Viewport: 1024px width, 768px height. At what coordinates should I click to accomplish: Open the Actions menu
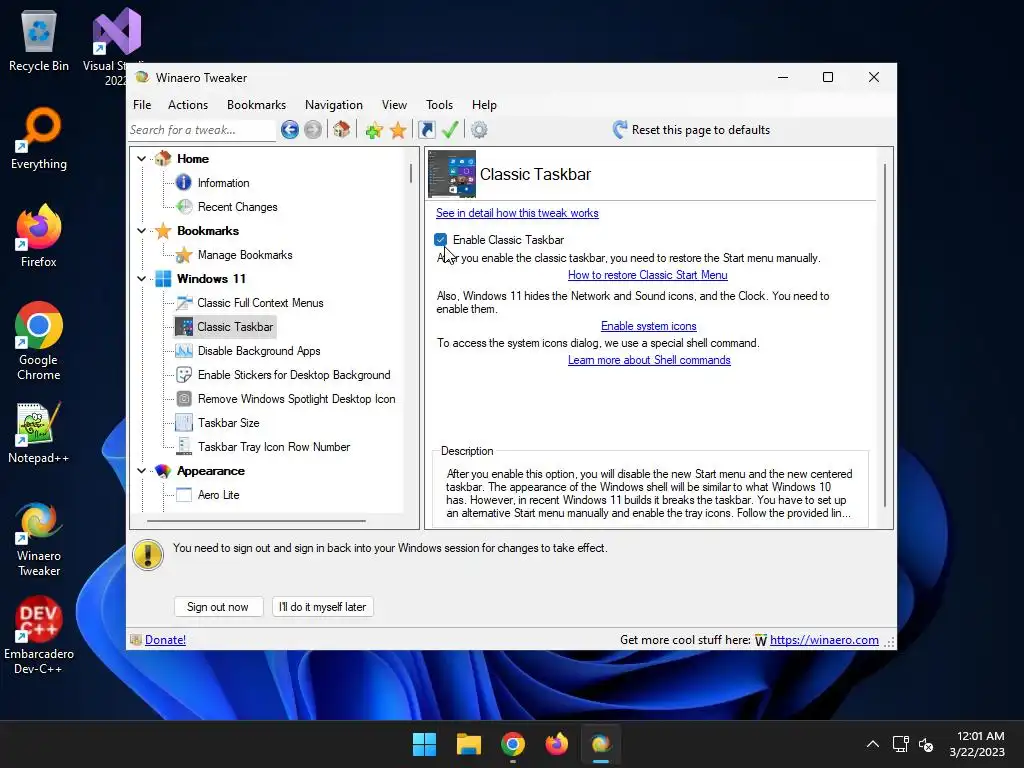188,104
